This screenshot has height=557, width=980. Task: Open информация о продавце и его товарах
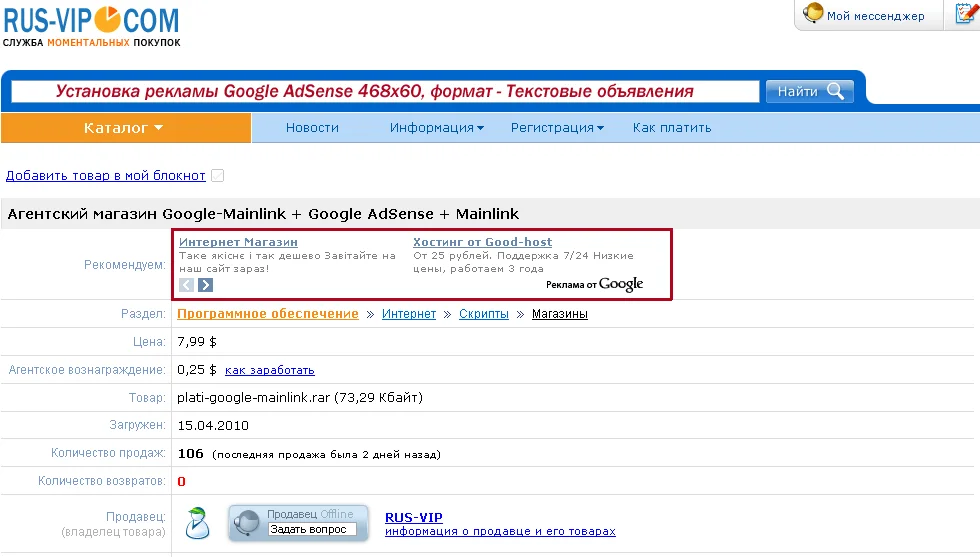pos(500,531)
